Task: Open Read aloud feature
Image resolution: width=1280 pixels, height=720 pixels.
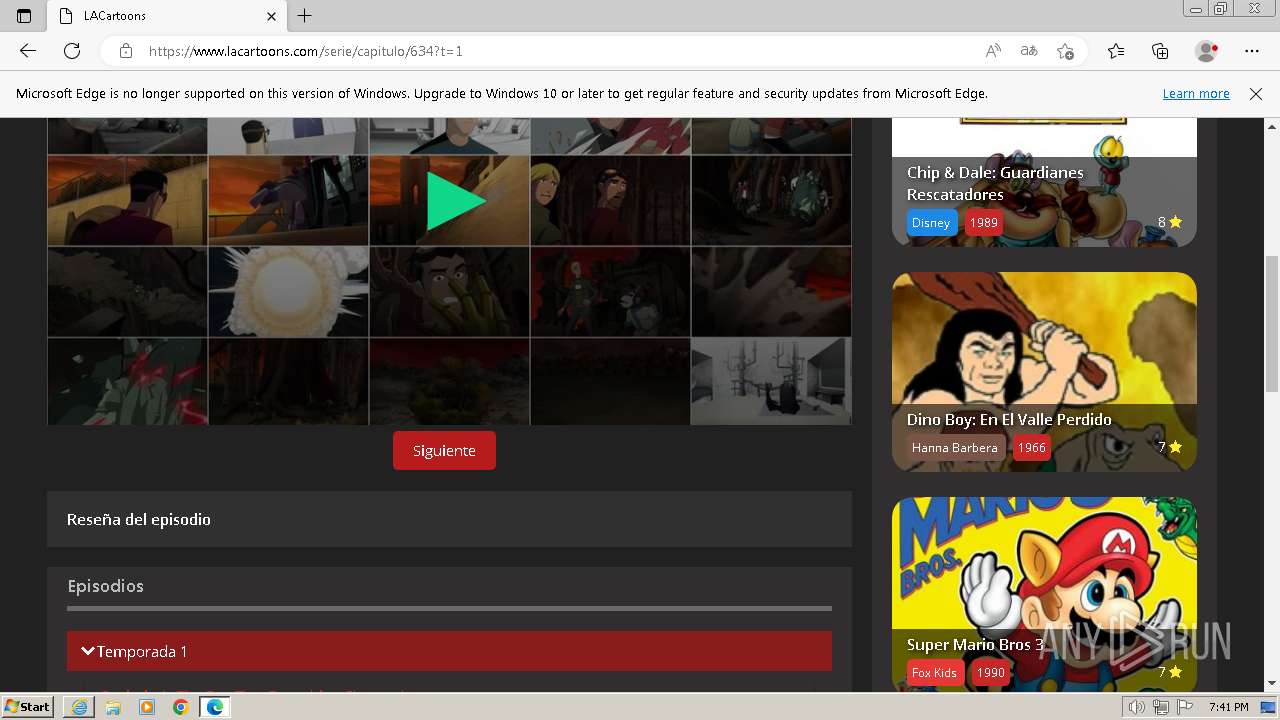Action: [x=993, y=51]
